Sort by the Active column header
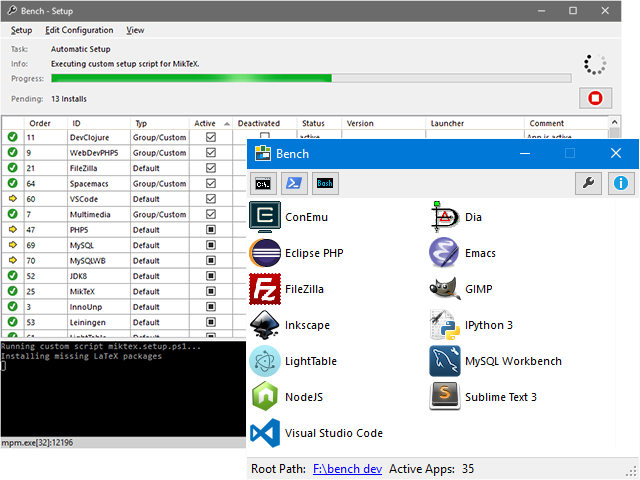The width and height of the screenshot is (640, 480). (x=211, y=123)
